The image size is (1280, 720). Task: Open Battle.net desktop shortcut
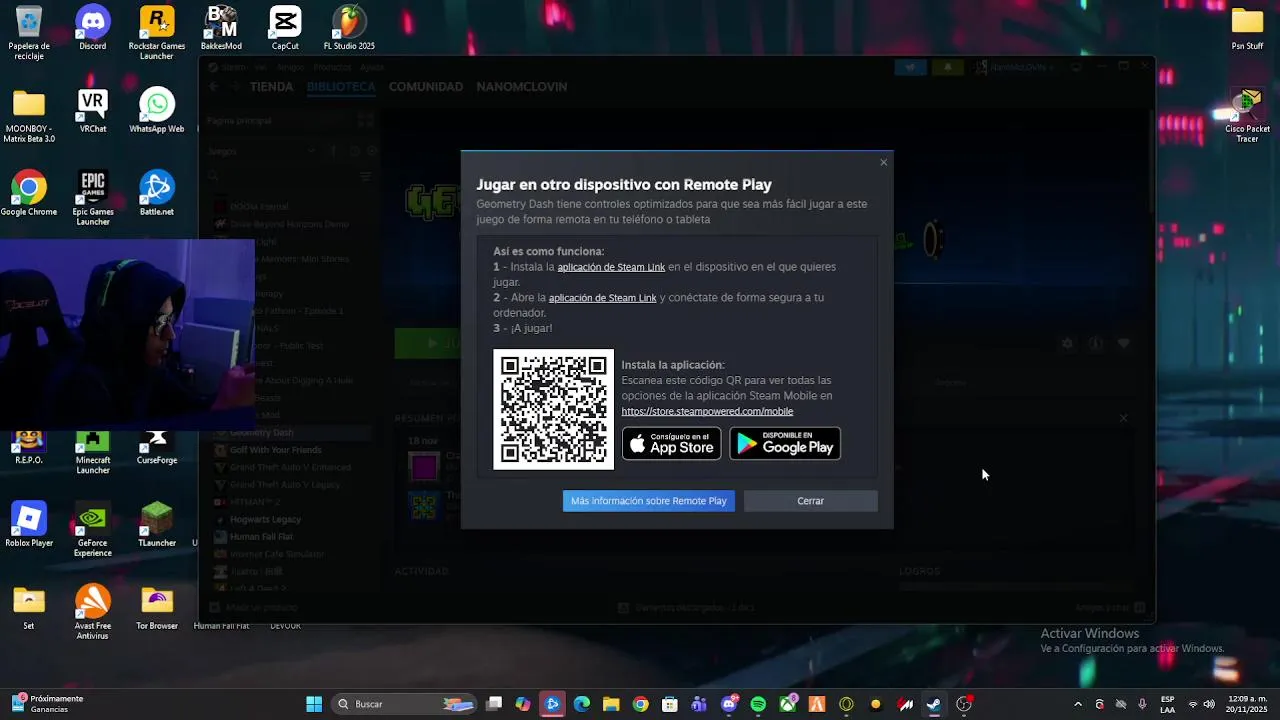157,194
